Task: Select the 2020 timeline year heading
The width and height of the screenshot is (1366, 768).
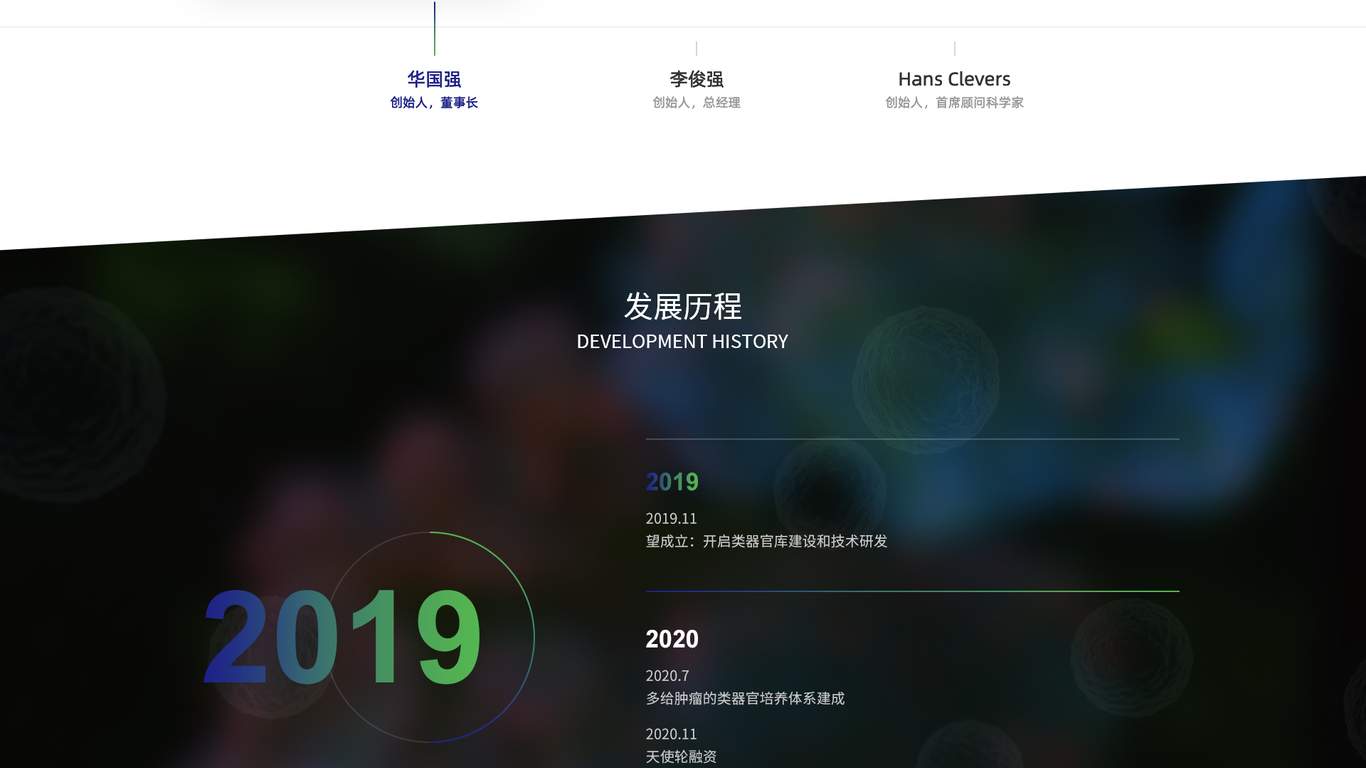Action: coord(672,639)
